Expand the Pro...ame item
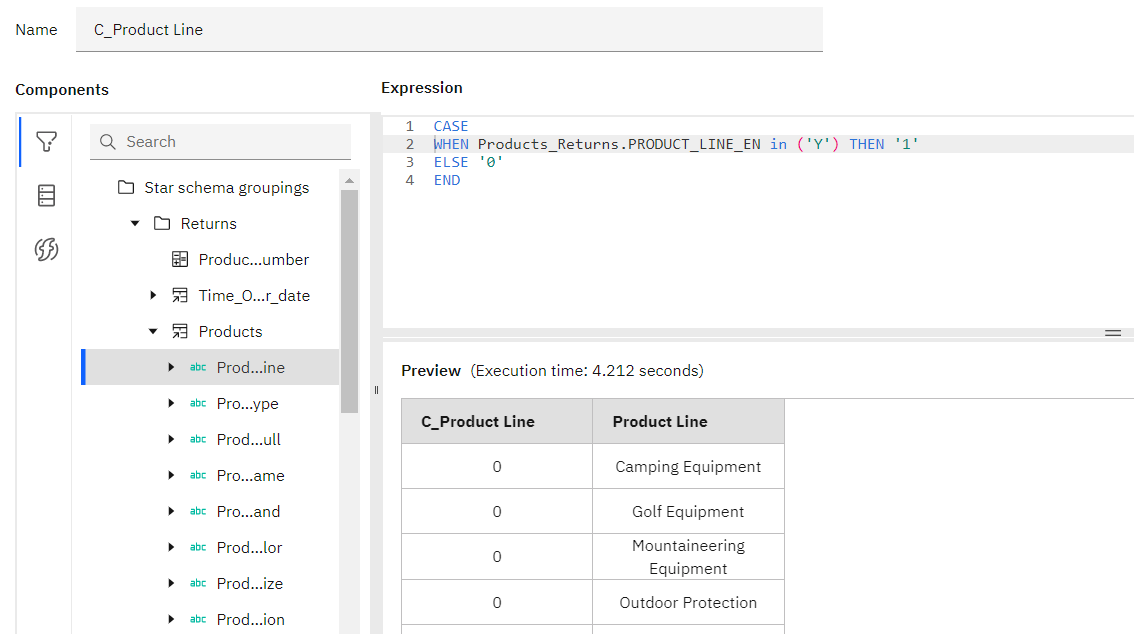The height and width of the screenshot is (634, 1134). (x=171, y=476)
